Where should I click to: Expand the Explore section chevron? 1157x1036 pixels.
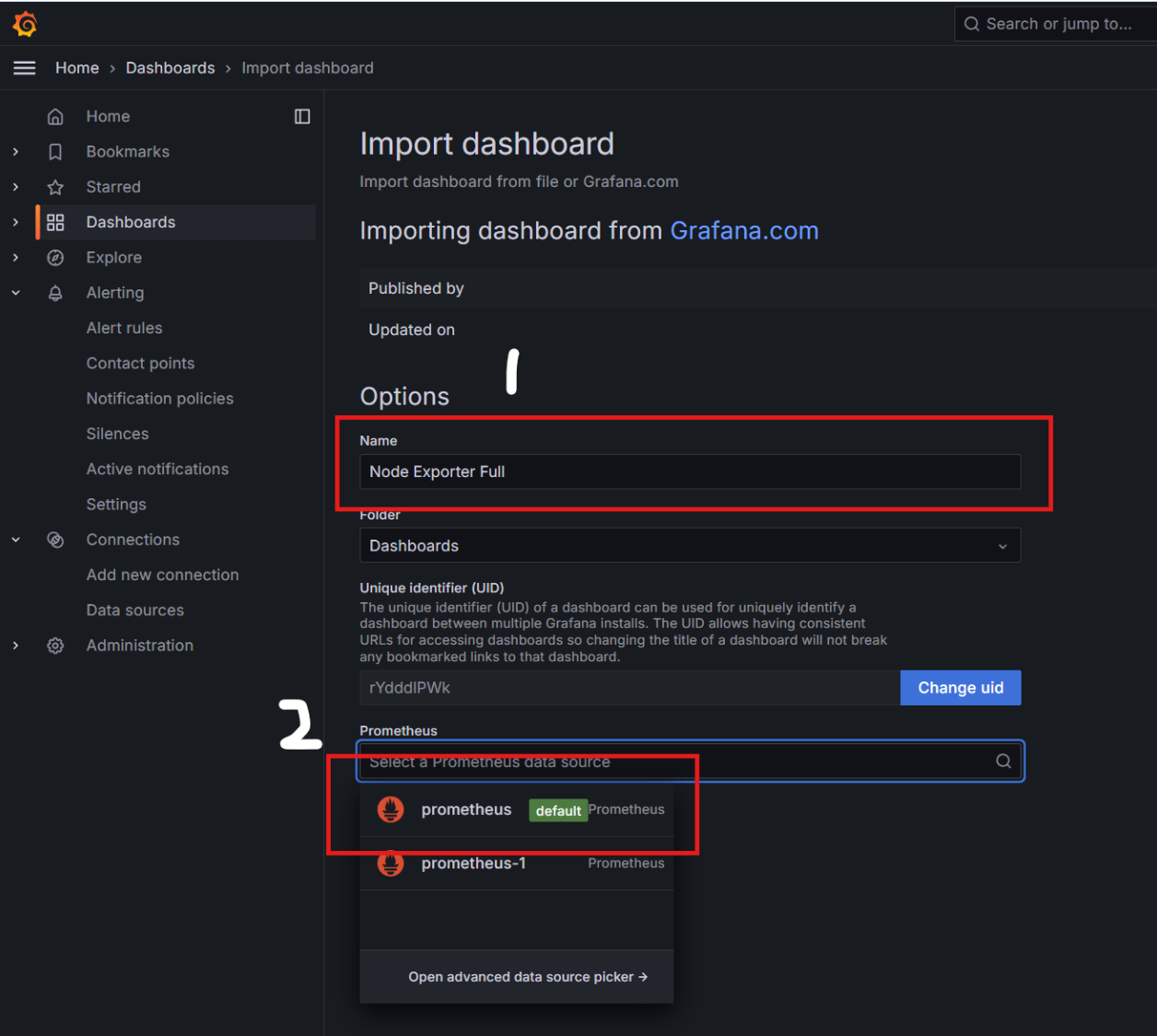click(16, 258)
